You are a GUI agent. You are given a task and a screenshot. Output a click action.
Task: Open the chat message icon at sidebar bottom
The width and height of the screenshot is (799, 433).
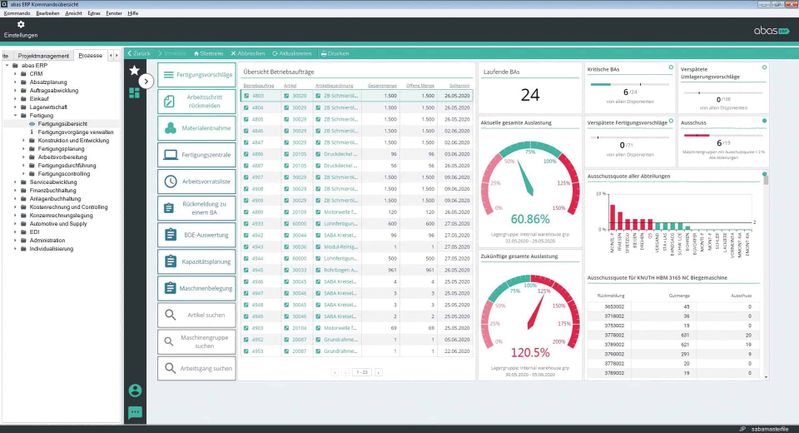coord(135,412)
